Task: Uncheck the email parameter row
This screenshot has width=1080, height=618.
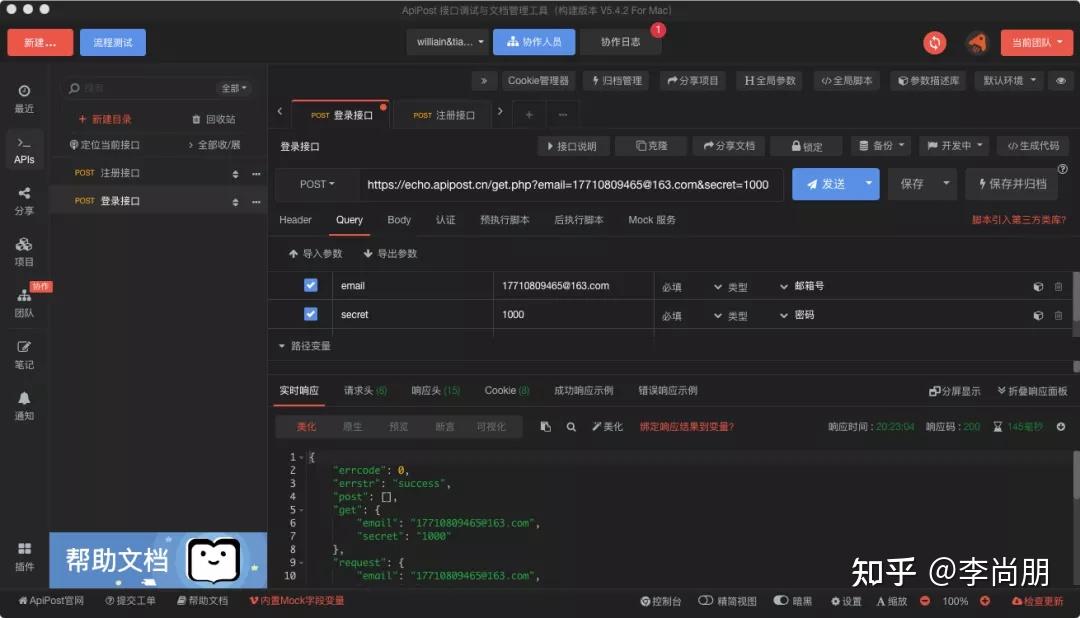Action: [310, 285]
